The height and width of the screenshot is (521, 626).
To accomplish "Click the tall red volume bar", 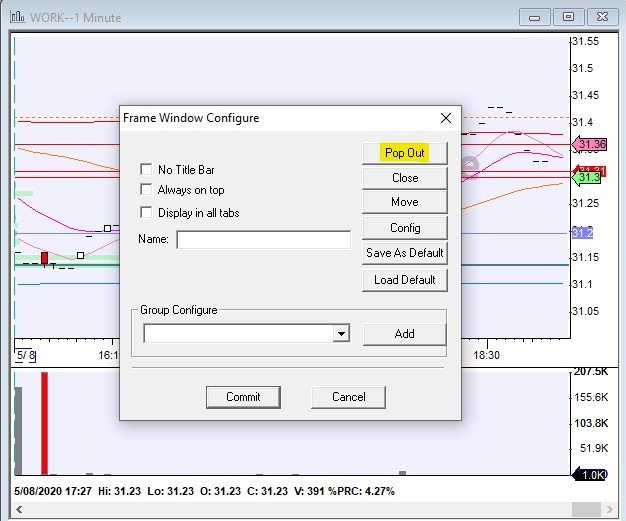I will point(44,423).
